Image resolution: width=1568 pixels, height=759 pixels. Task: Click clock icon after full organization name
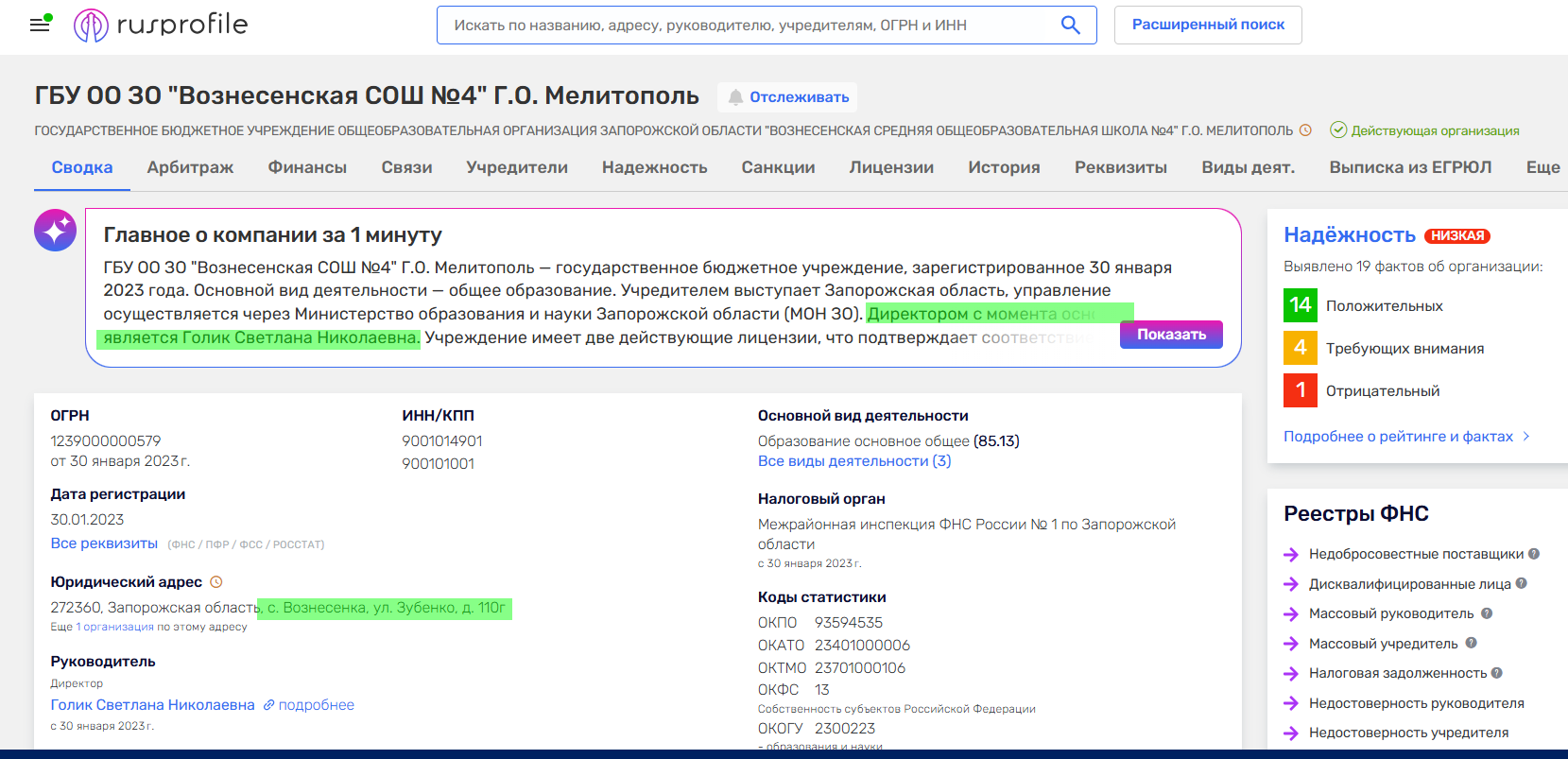pyautogui.click(x=1305, y=130)
